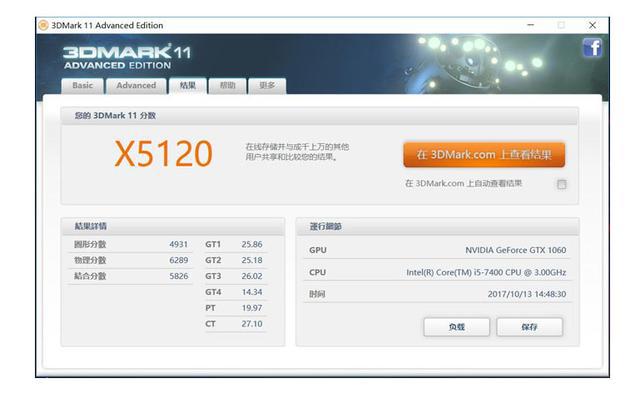Enable automatic result viewing on 3DMark.com checkbox
The width and height of the screenshot is (640, 393).
[562, 184]
